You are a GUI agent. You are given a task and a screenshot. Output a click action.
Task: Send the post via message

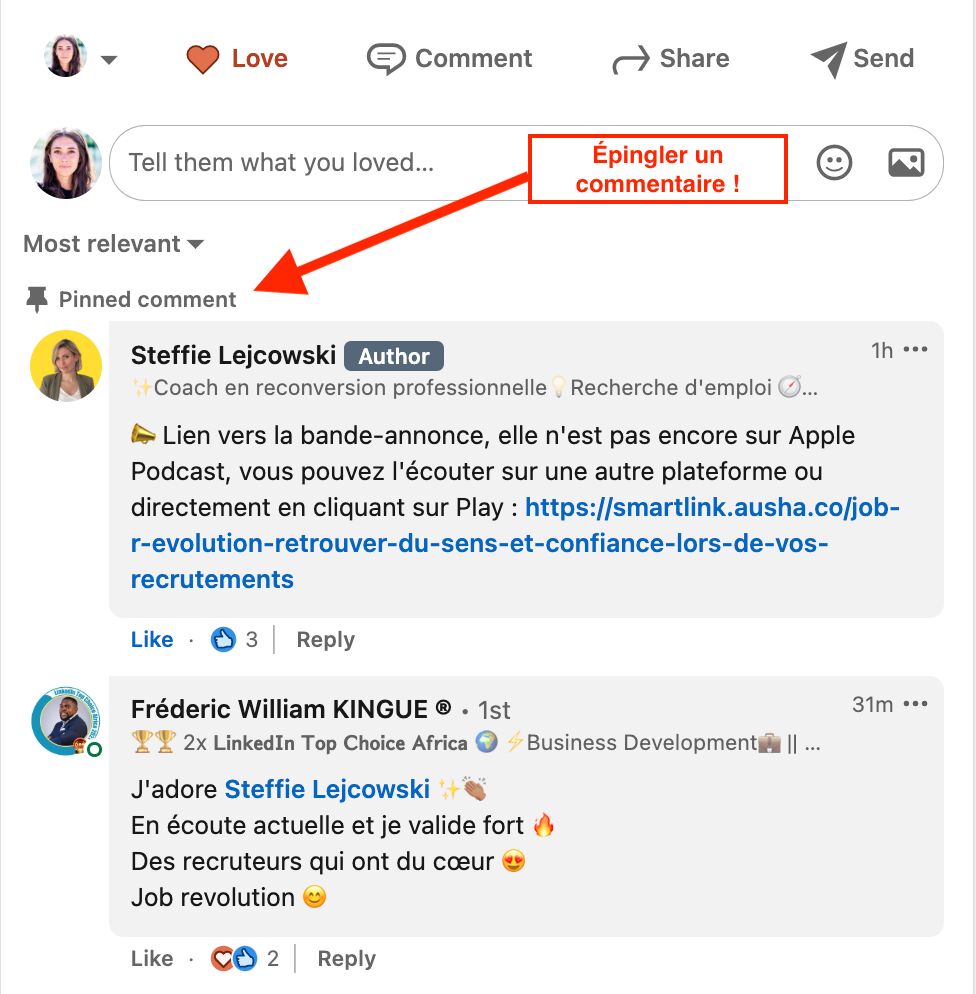coord(862,59)
